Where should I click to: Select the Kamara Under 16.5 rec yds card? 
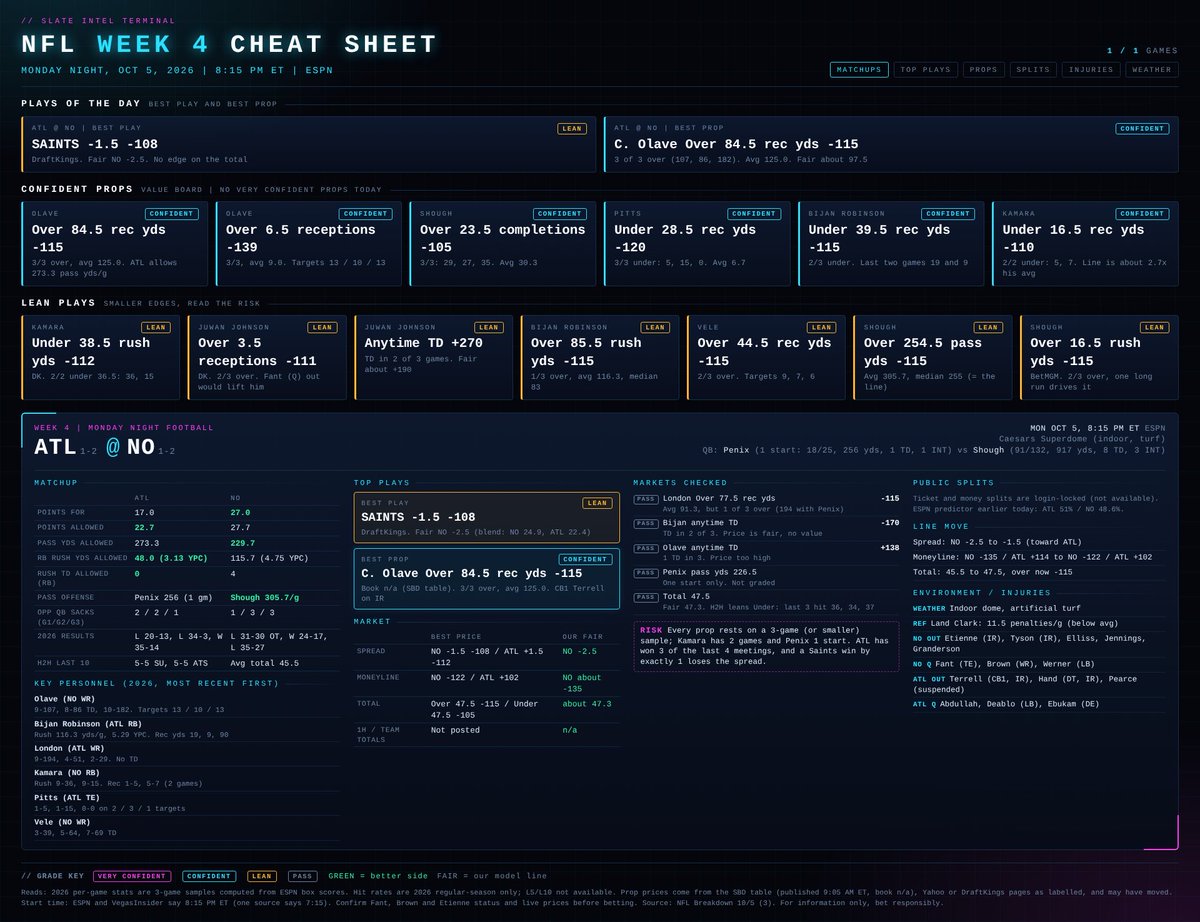point(1085,244)
